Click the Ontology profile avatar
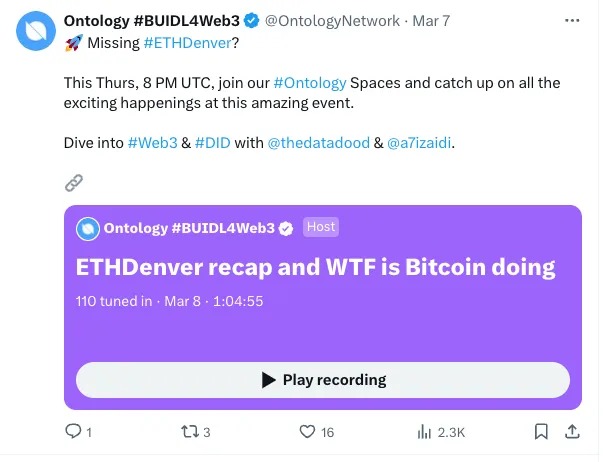 coord(34,31)
